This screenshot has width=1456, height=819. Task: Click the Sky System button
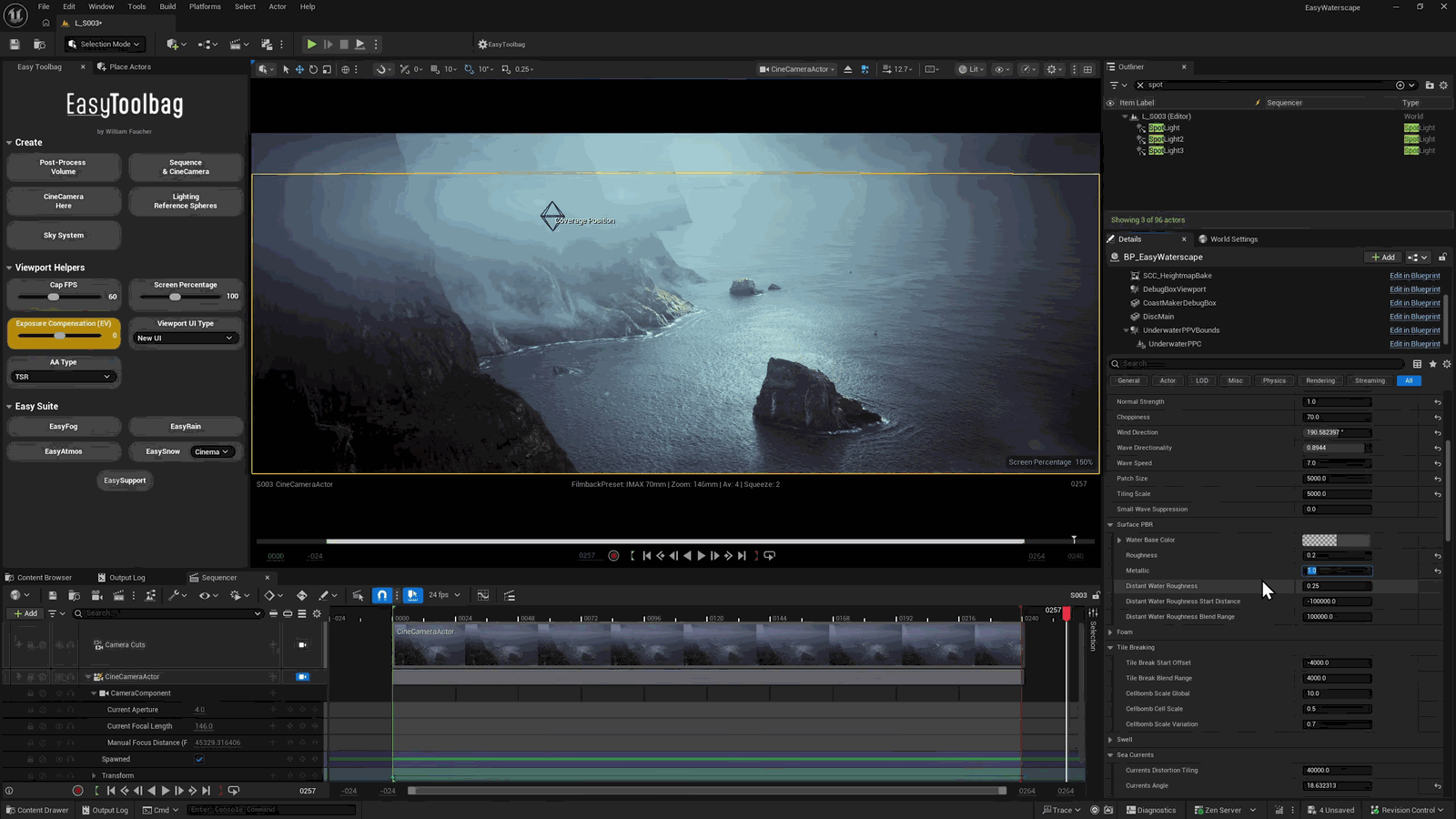64,236
